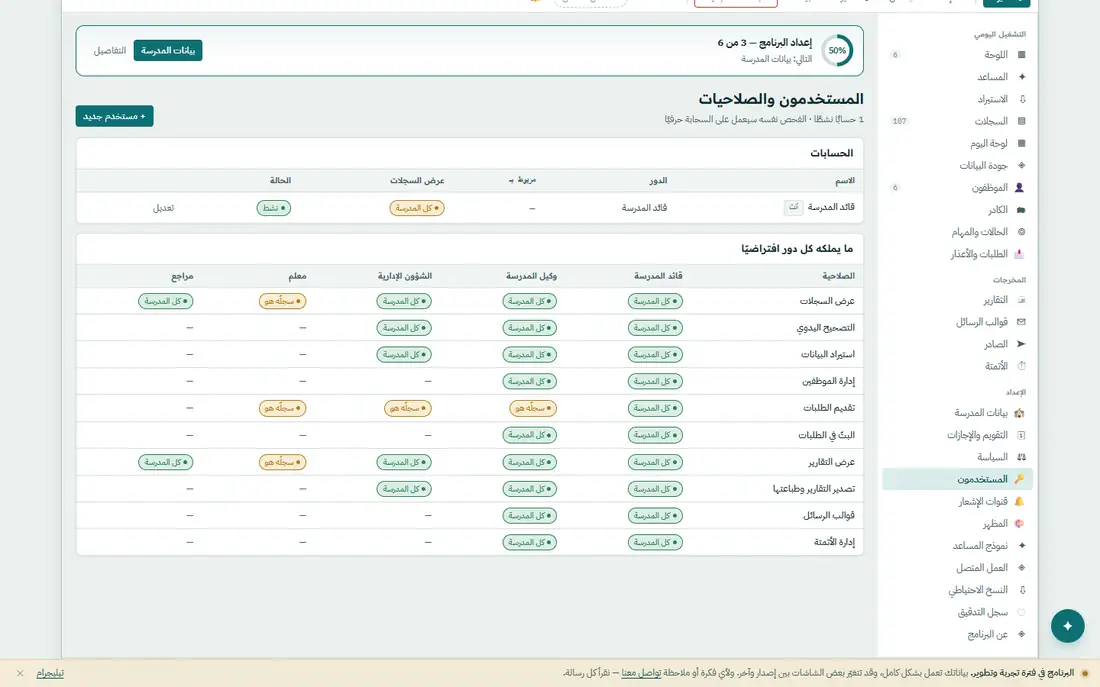1100x687 pixels.
Task: Click التفاصيل next to setup button
Action: tap(110, 51)
